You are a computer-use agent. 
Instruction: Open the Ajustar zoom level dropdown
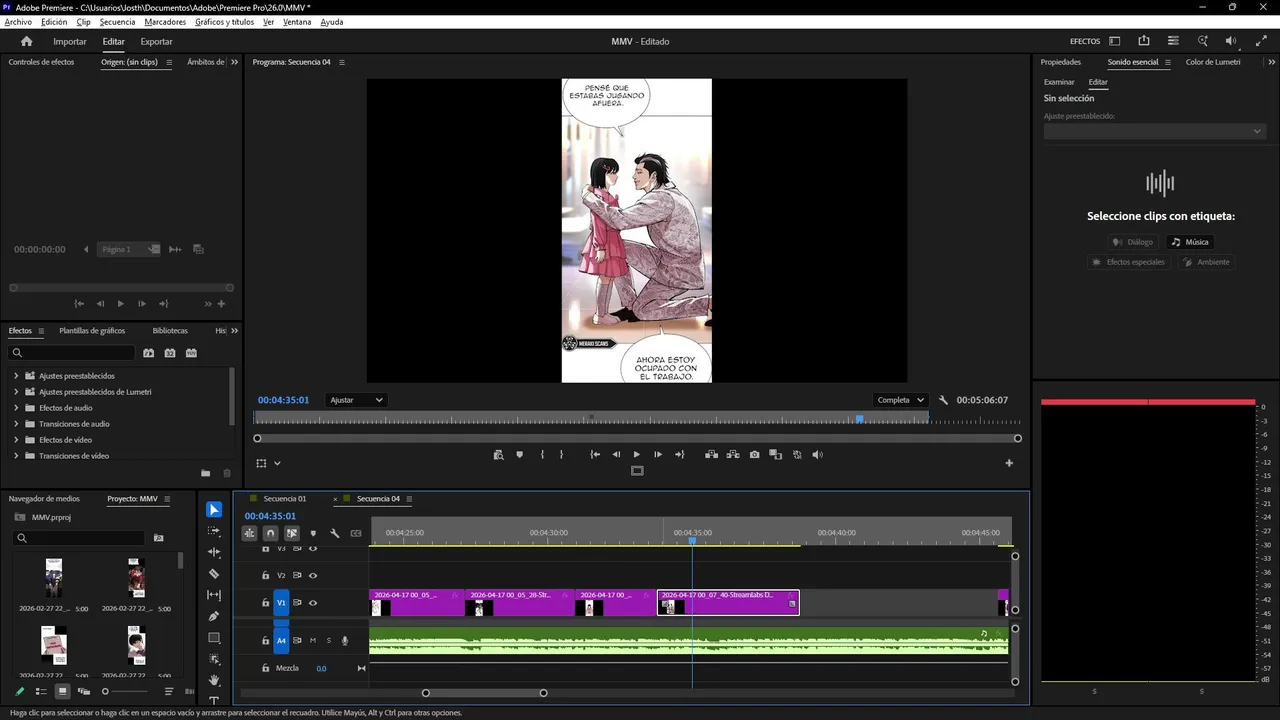(x=356, y=400)
